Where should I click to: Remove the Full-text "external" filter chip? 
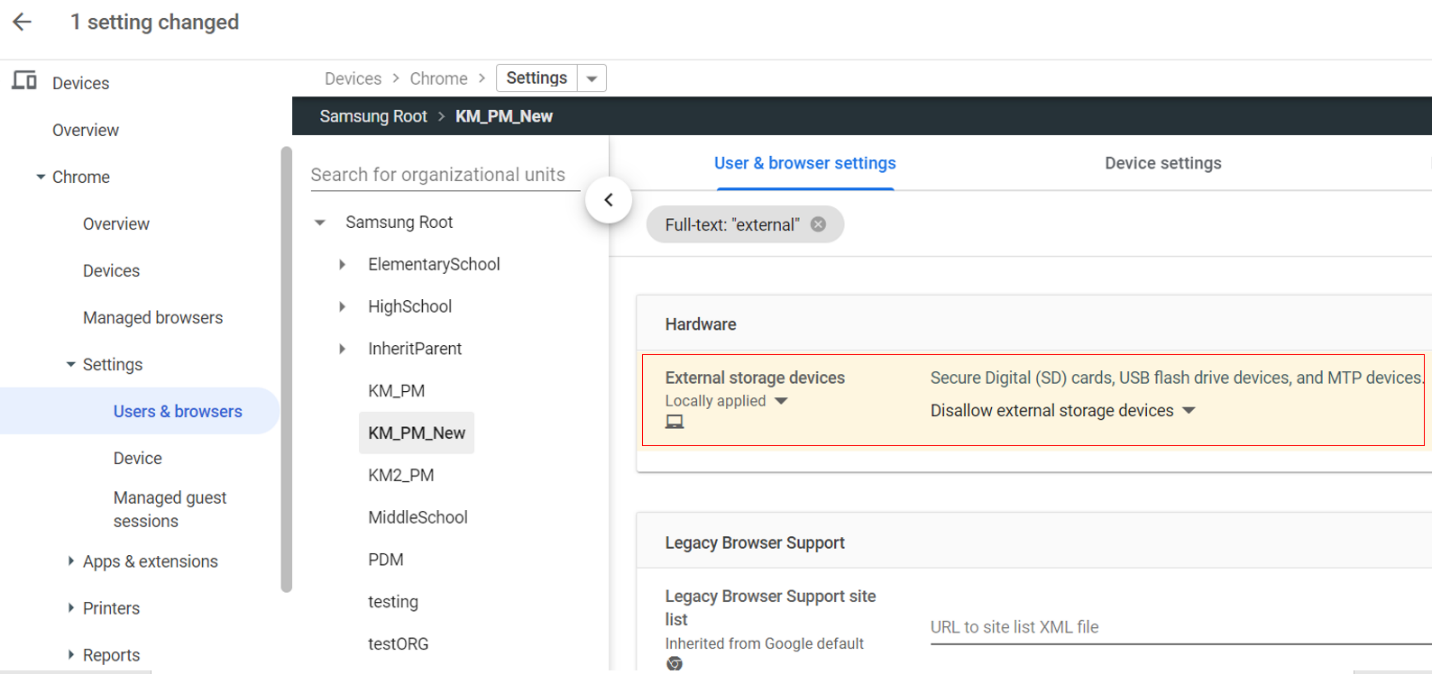tap(818, 225)
